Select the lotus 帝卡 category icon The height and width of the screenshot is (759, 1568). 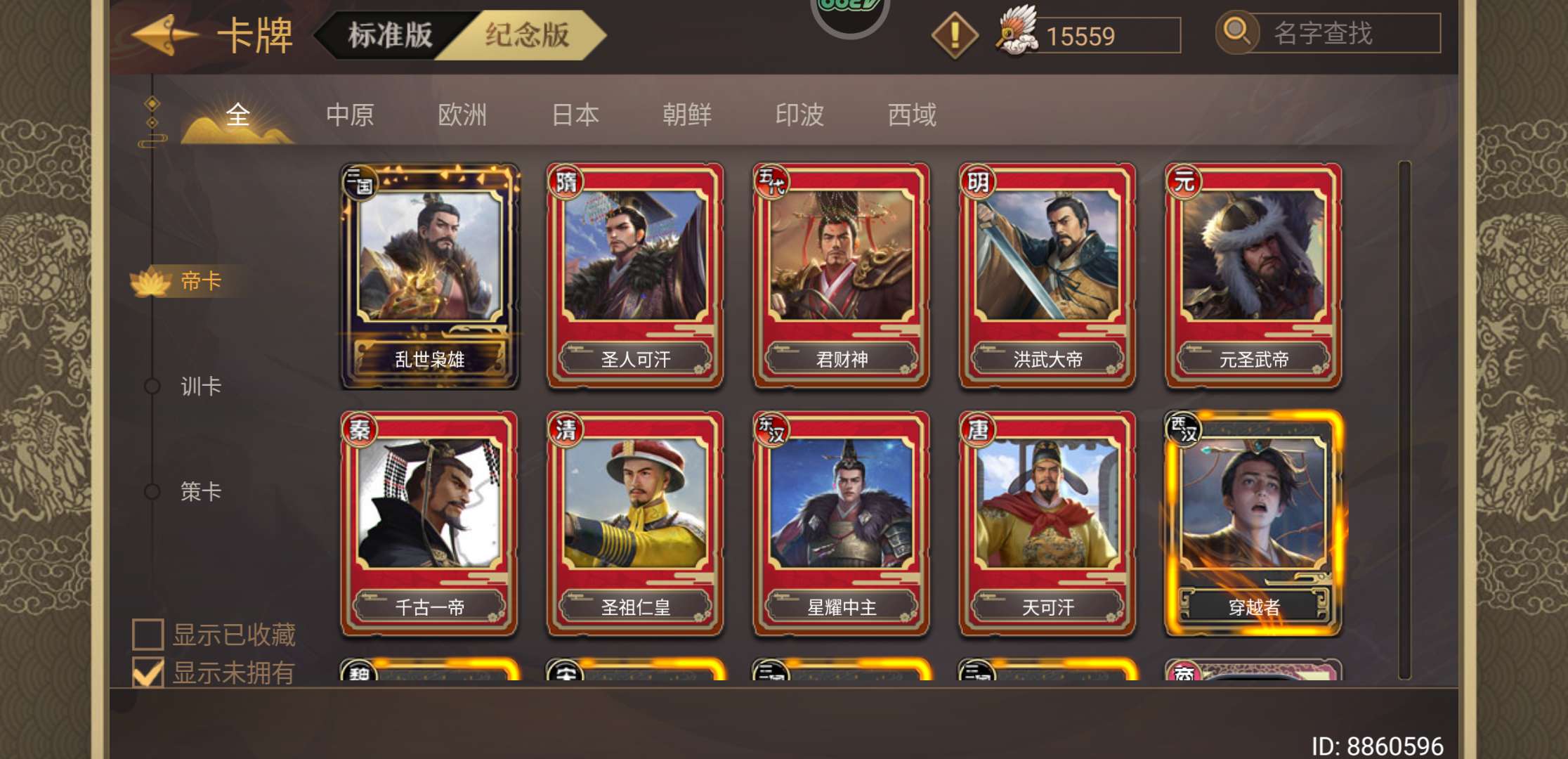[x=151, y=281]
